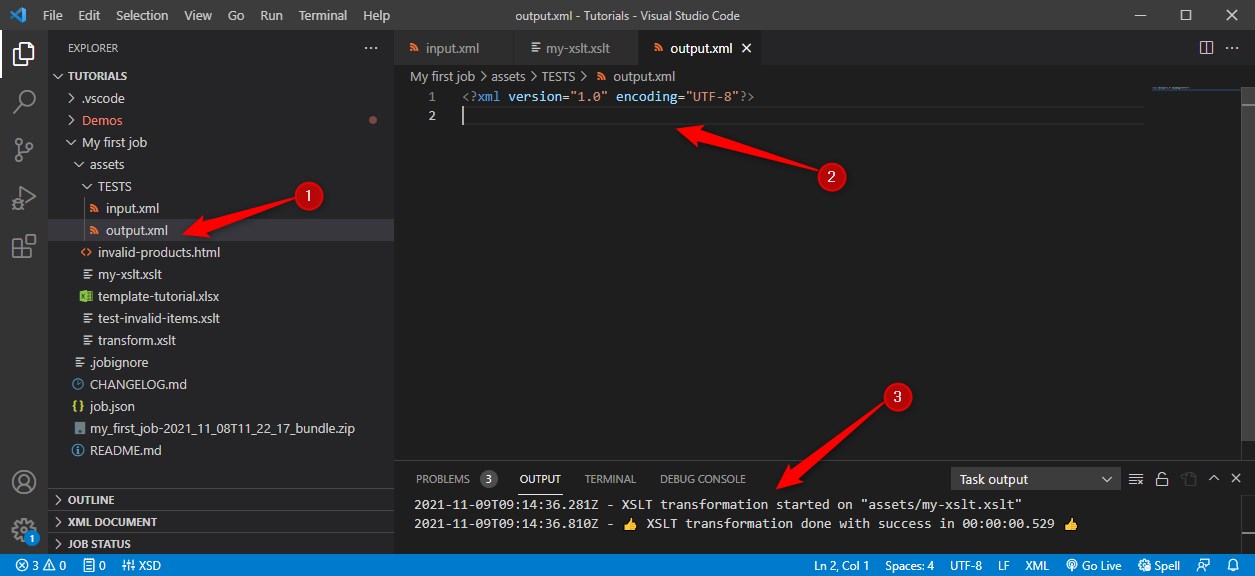1255x576 pixels.
Task: Open the Task output channel dropdown
Action: 1036,479
